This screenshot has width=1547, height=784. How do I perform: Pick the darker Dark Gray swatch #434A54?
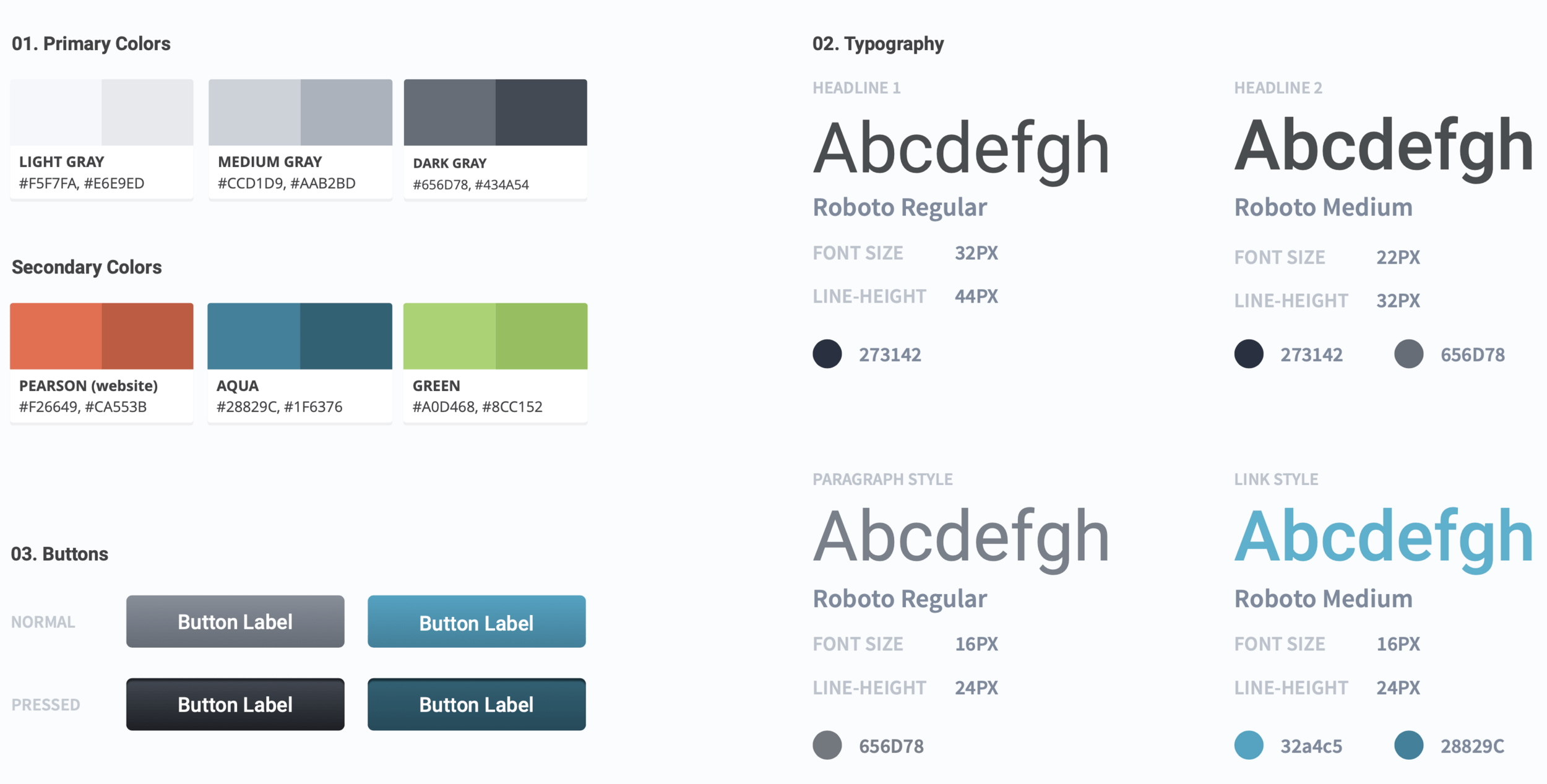(541, 112)
